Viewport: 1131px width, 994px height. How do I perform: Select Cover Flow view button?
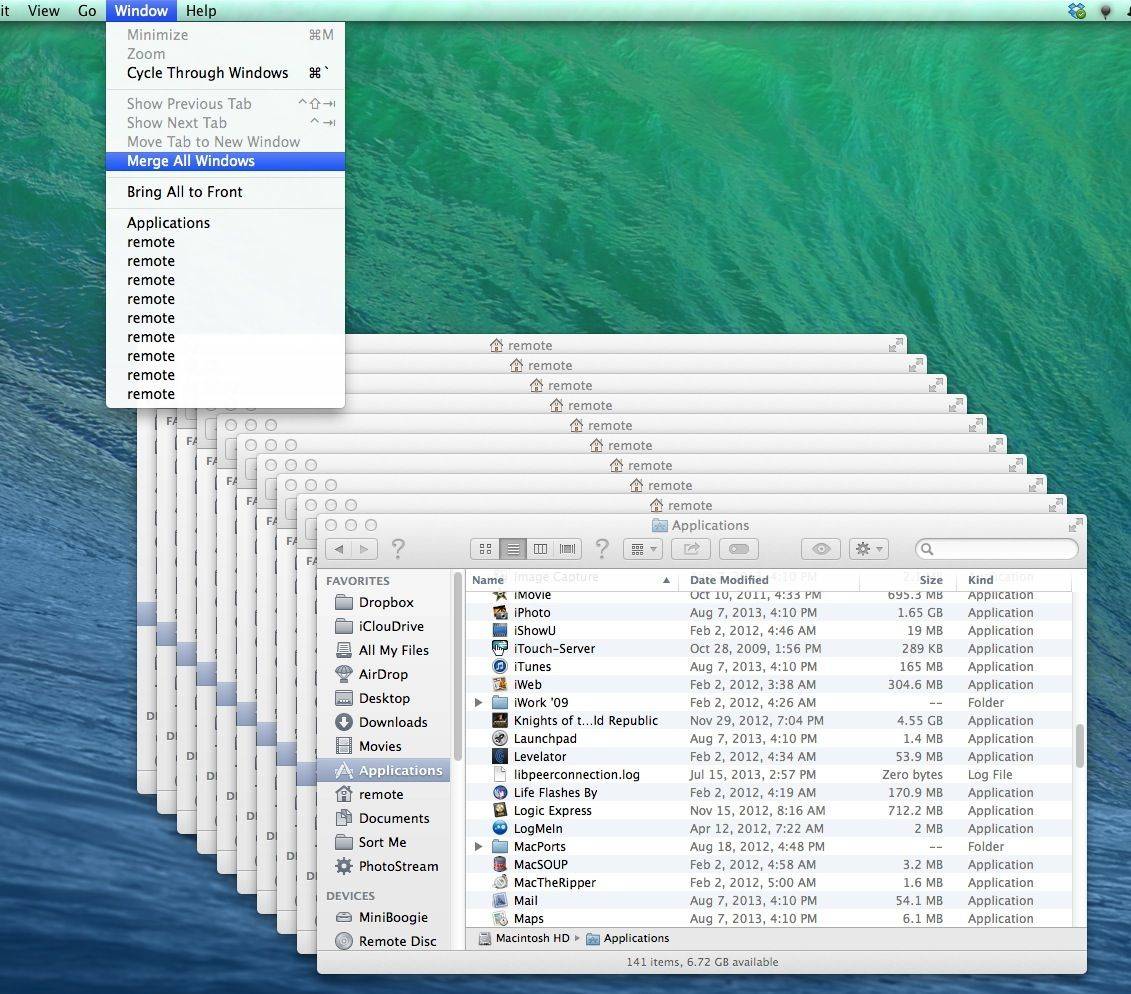click(x=568, y=549)
